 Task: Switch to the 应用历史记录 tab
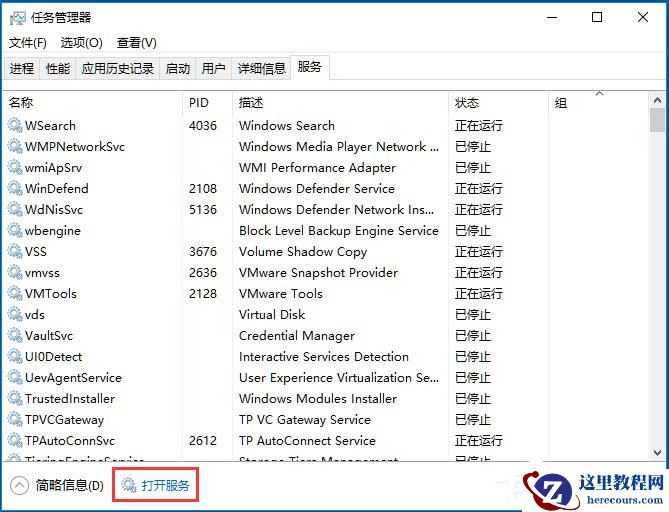(x=118, y=68)
